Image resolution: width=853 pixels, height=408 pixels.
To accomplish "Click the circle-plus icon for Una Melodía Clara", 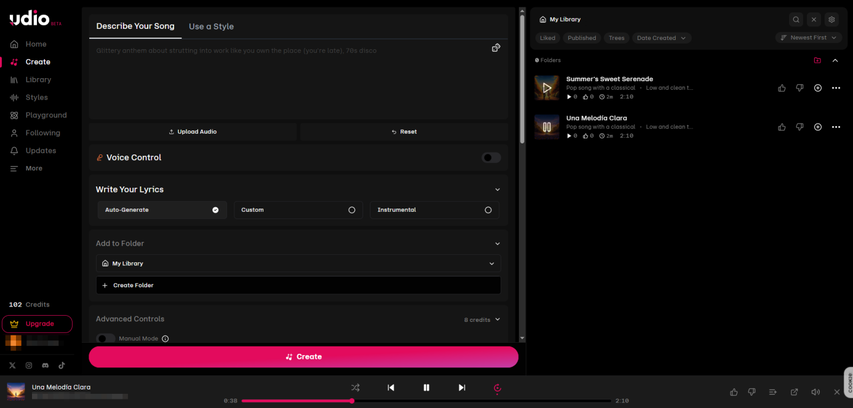I will [x=818, y=127].
